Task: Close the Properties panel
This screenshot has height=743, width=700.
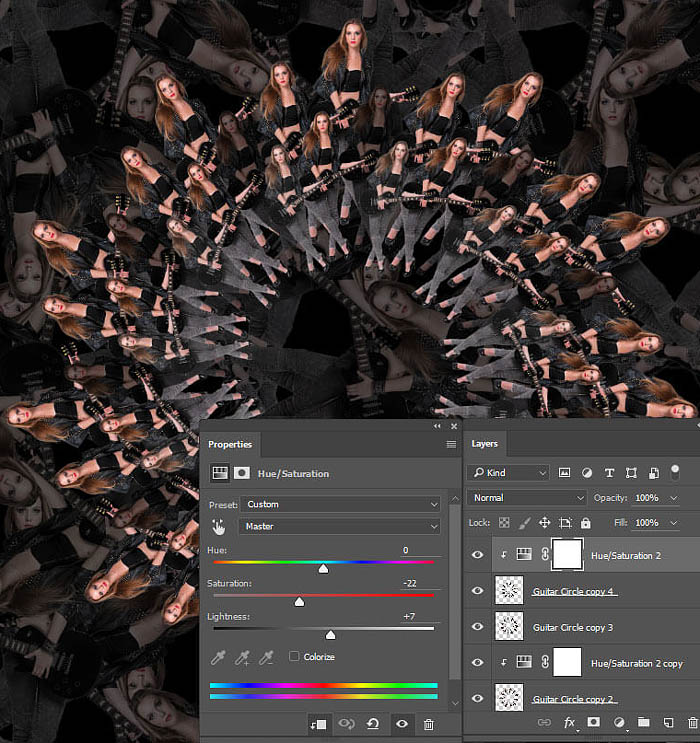Action: coord(454,426)
